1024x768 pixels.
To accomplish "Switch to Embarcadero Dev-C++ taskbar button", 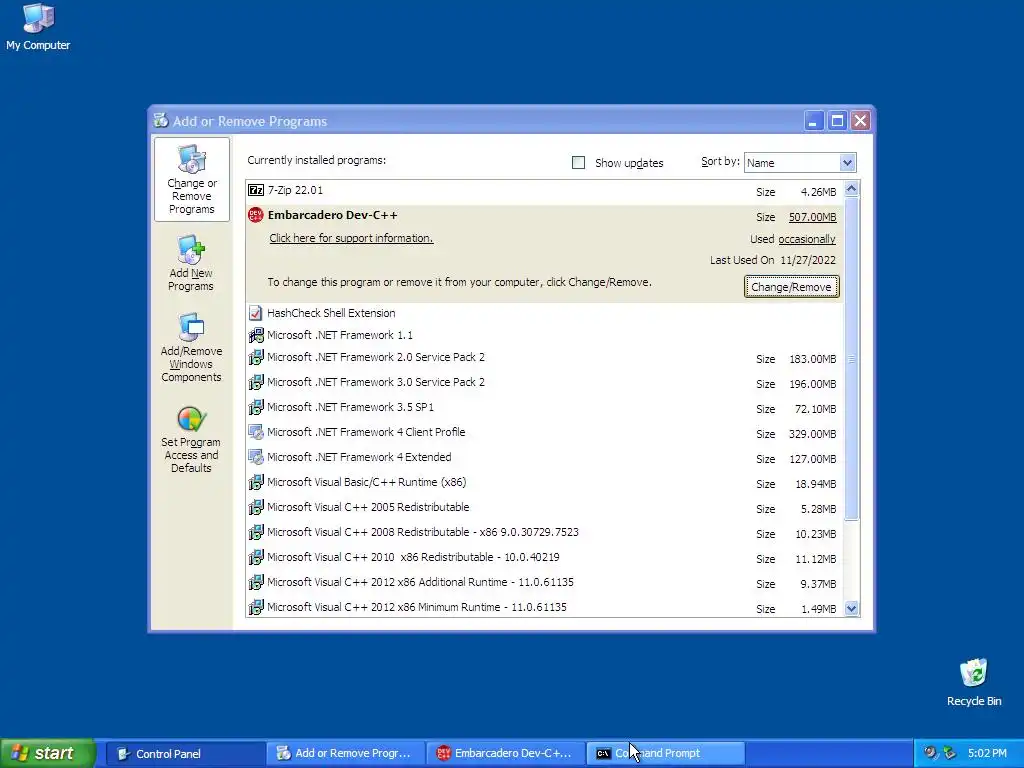I will coord(505,754).
